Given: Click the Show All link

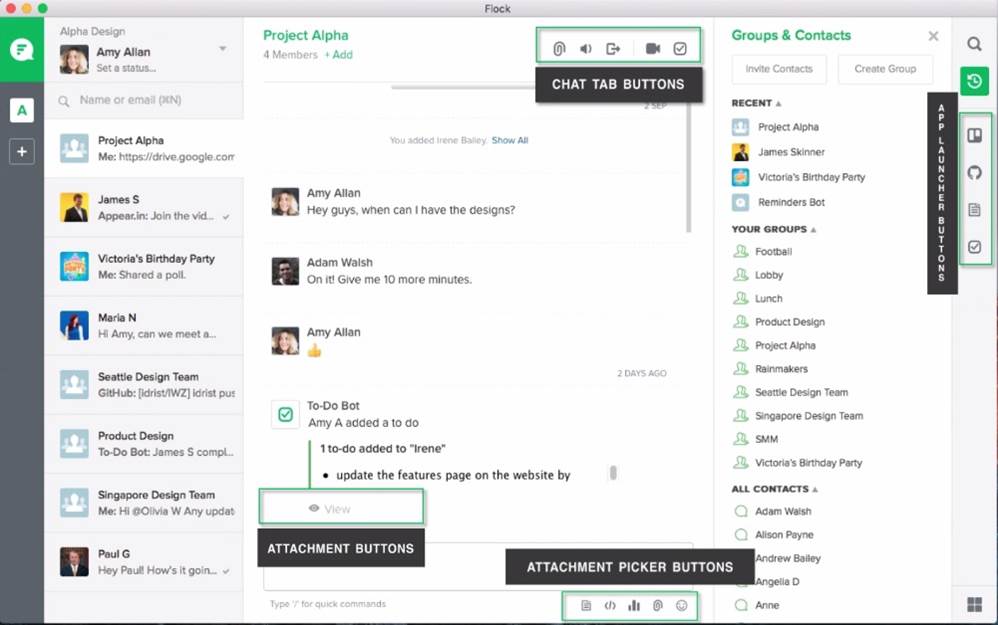Looking at the screenshot, I should point(510,140).
